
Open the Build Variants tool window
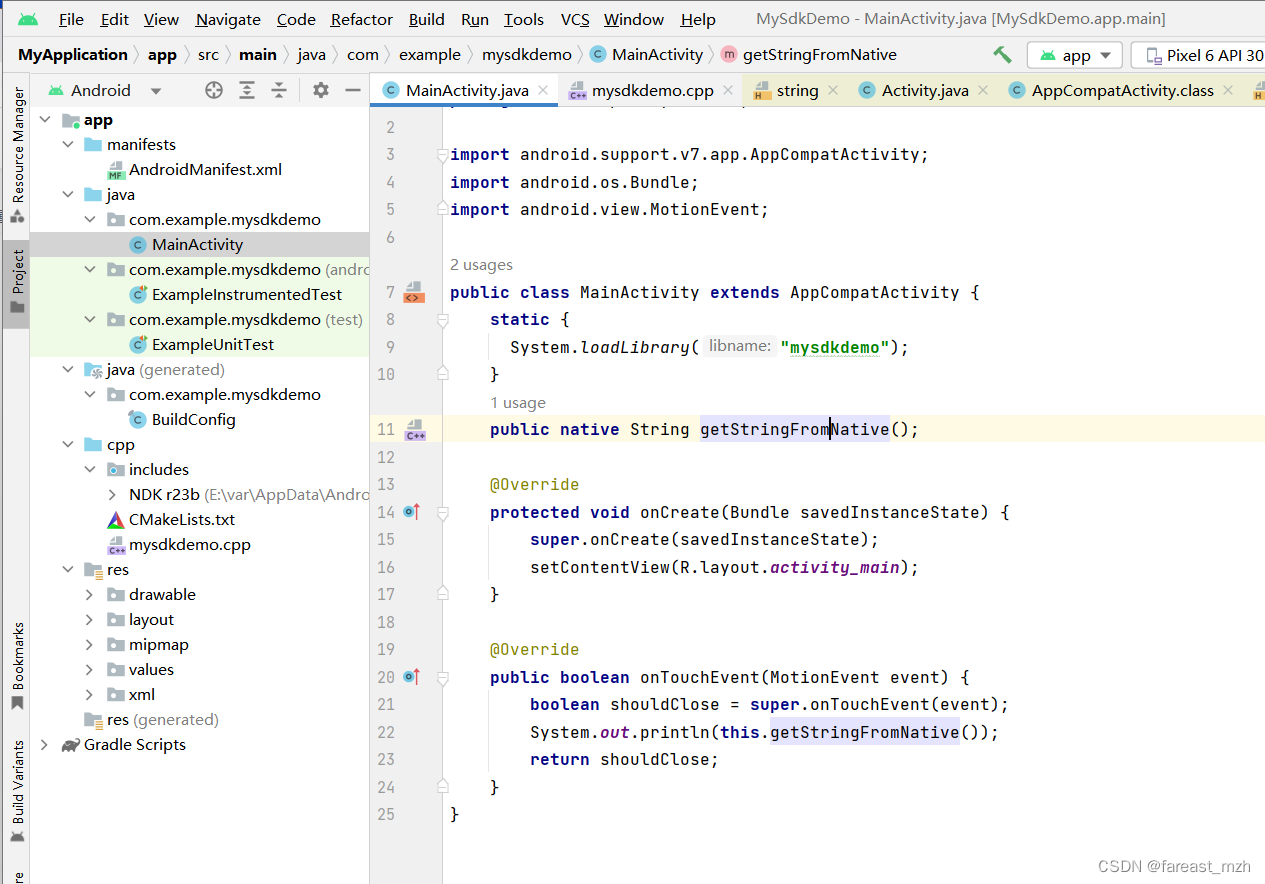click(17, 792)
